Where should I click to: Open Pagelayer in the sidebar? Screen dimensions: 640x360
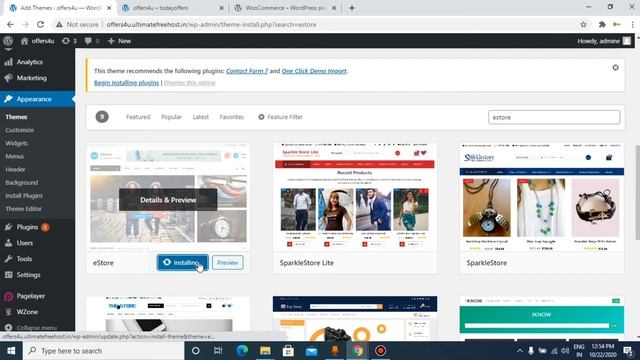click(31, 296)
